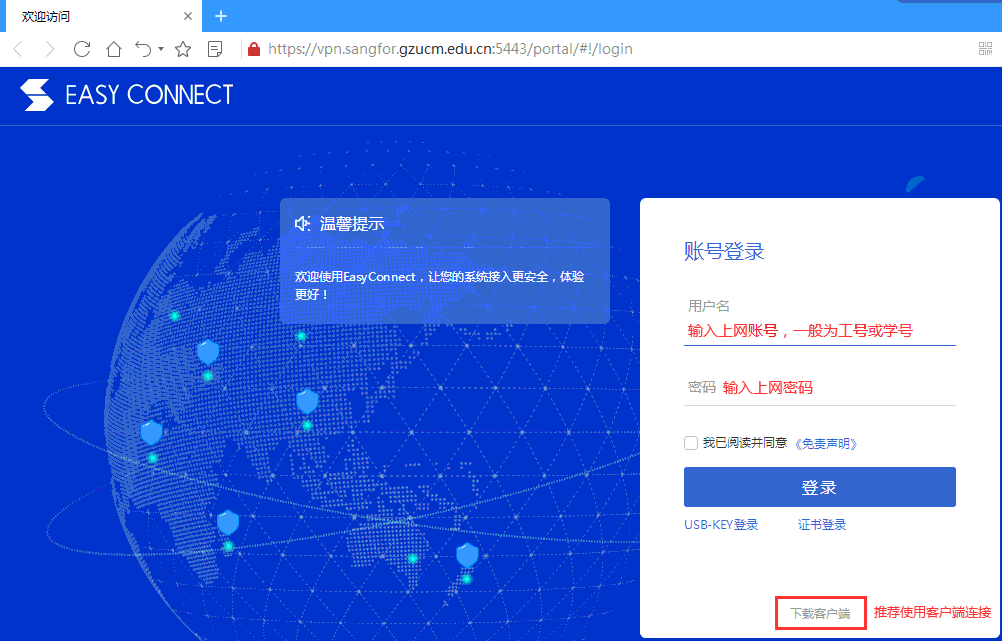This screenshot has width=1002, height=641.
Task: Focus the 用户名 input field
Action: (x=819, y=331)
